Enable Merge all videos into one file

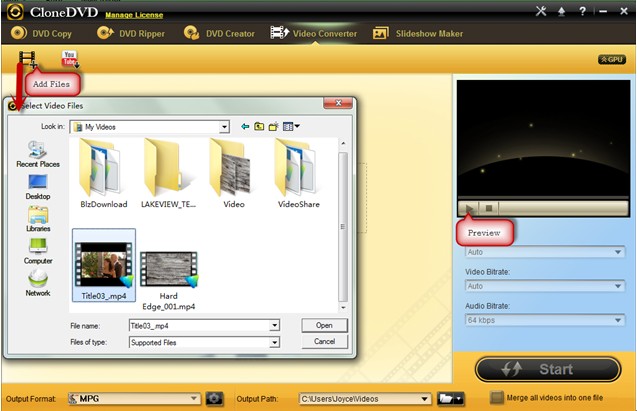(x=496, y=398)
